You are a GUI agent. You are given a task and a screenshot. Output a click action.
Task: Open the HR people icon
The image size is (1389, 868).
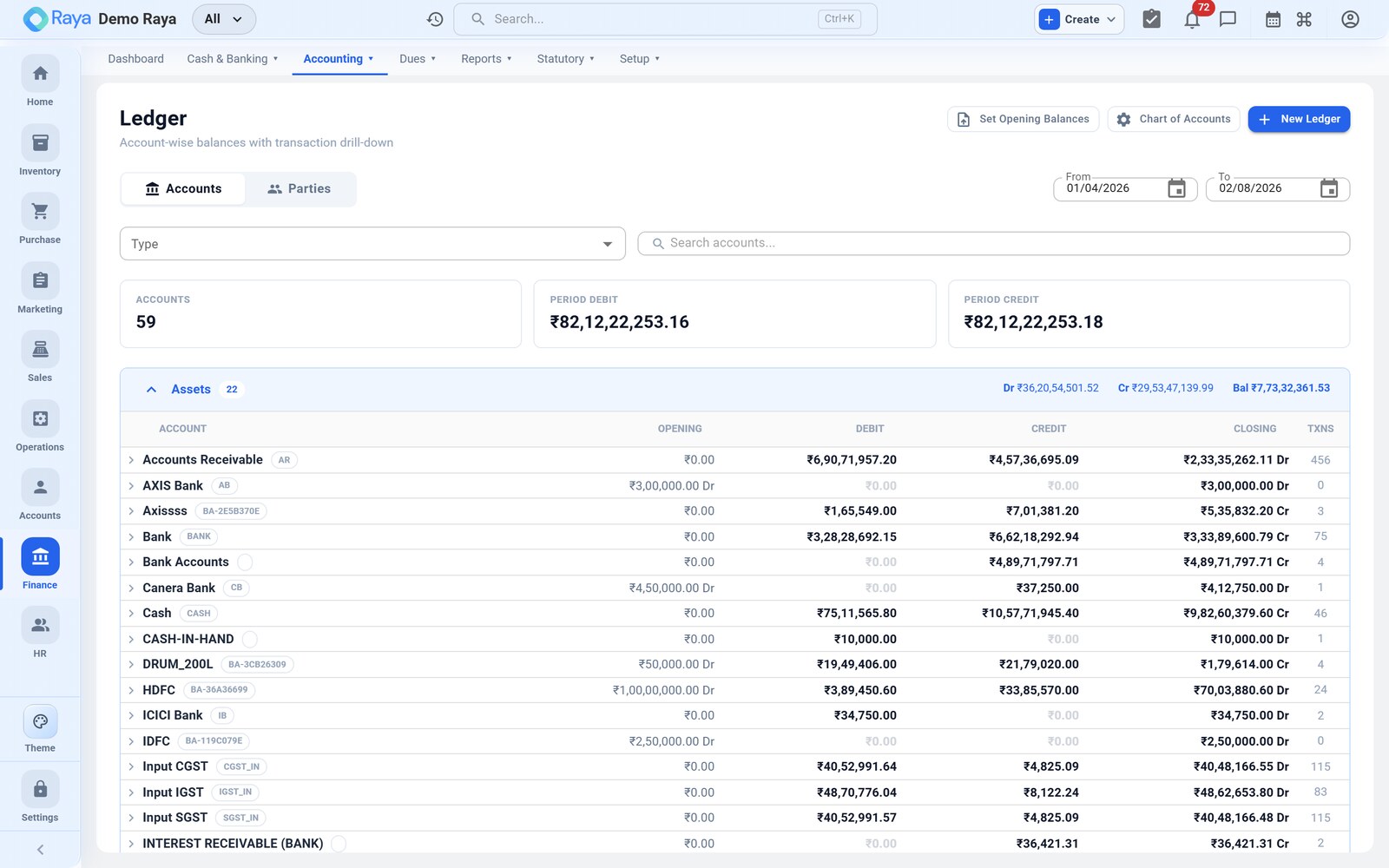pos(40,625)
